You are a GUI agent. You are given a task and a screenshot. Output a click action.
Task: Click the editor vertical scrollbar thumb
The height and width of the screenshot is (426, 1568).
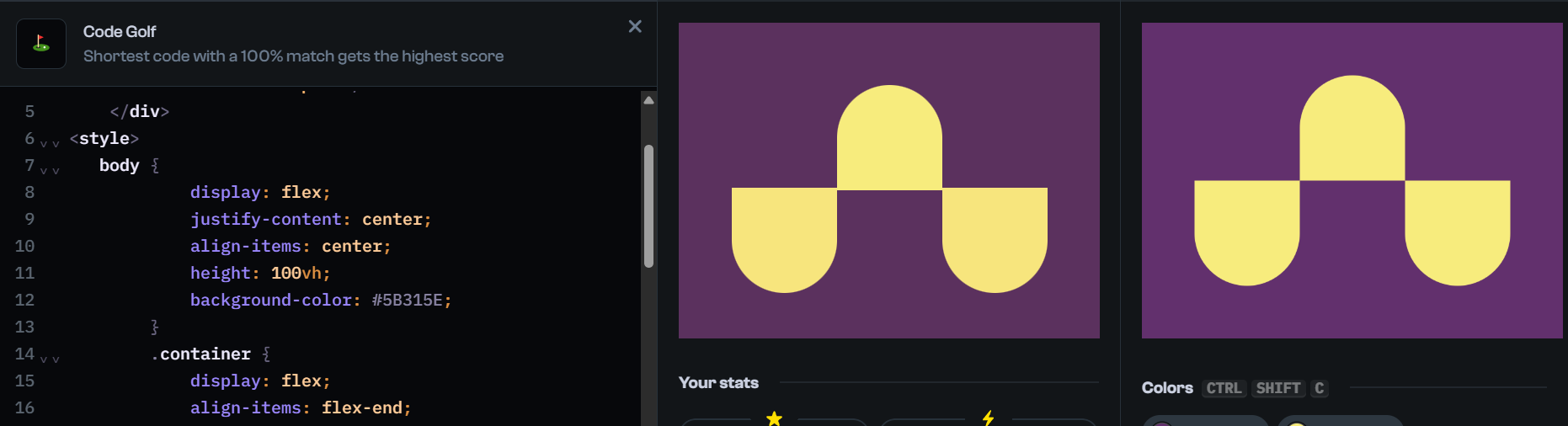coord(648,206)
